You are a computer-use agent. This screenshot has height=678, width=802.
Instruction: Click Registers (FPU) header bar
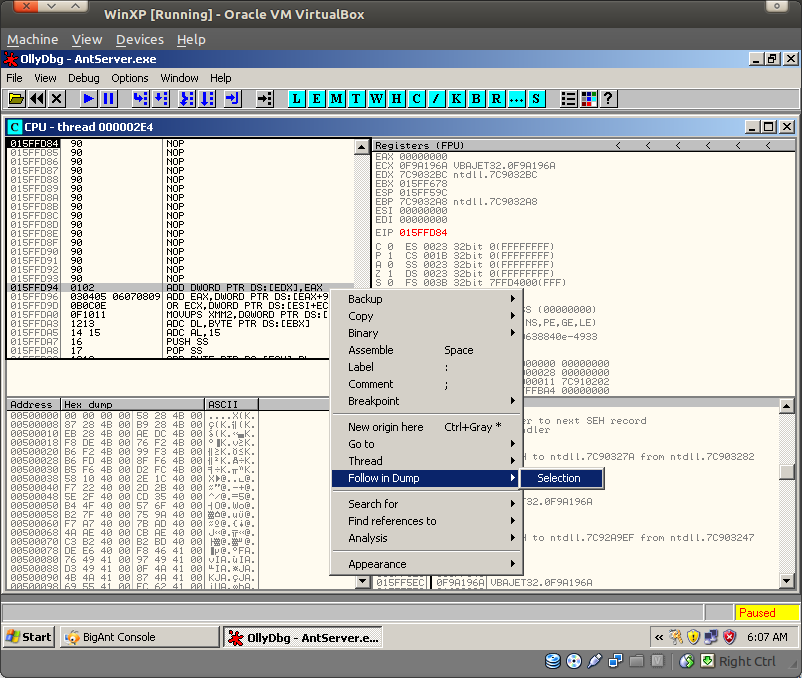(x=584, y=146)
